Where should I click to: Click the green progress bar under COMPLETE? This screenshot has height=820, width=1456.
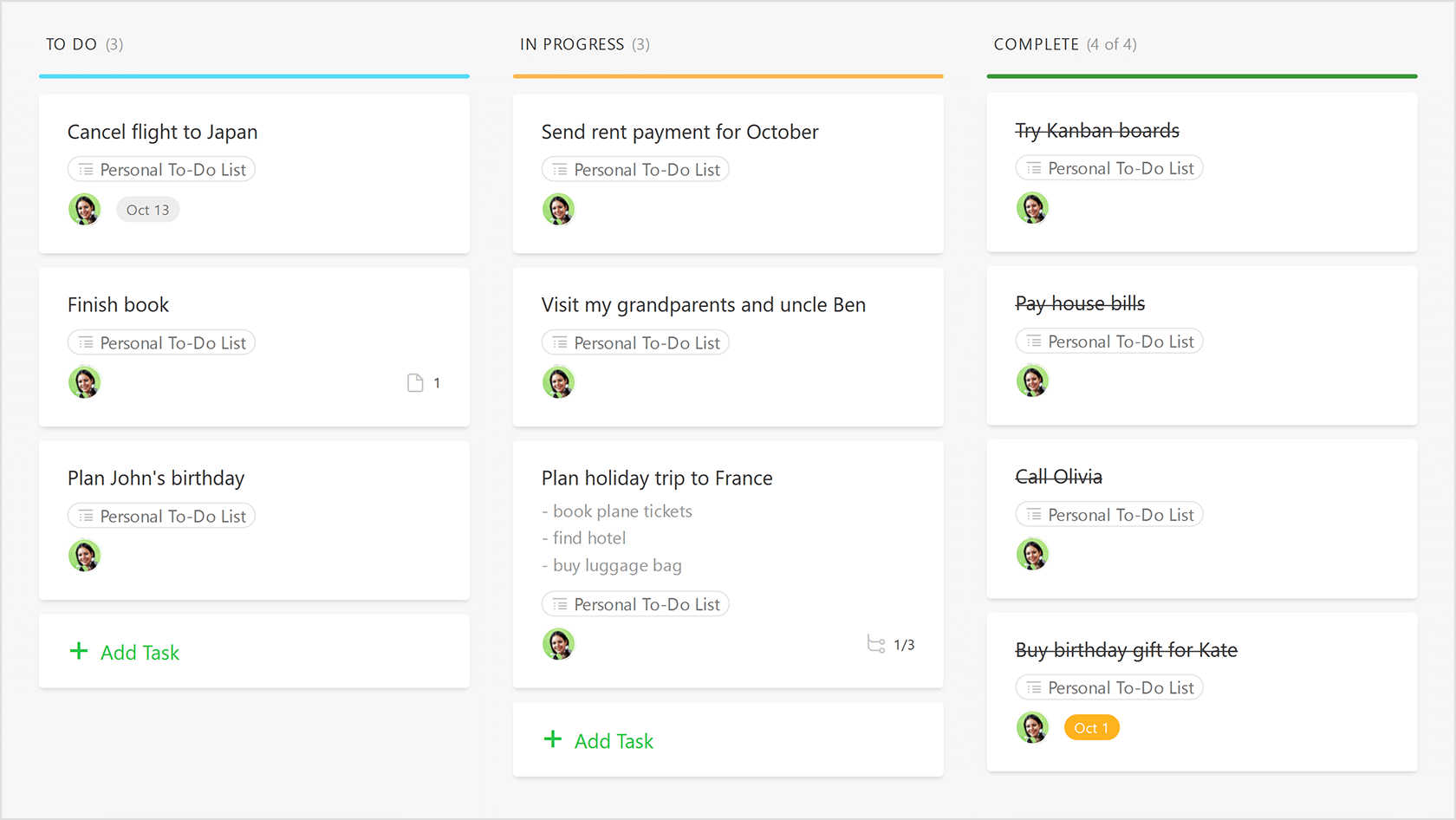[1201, 76]
